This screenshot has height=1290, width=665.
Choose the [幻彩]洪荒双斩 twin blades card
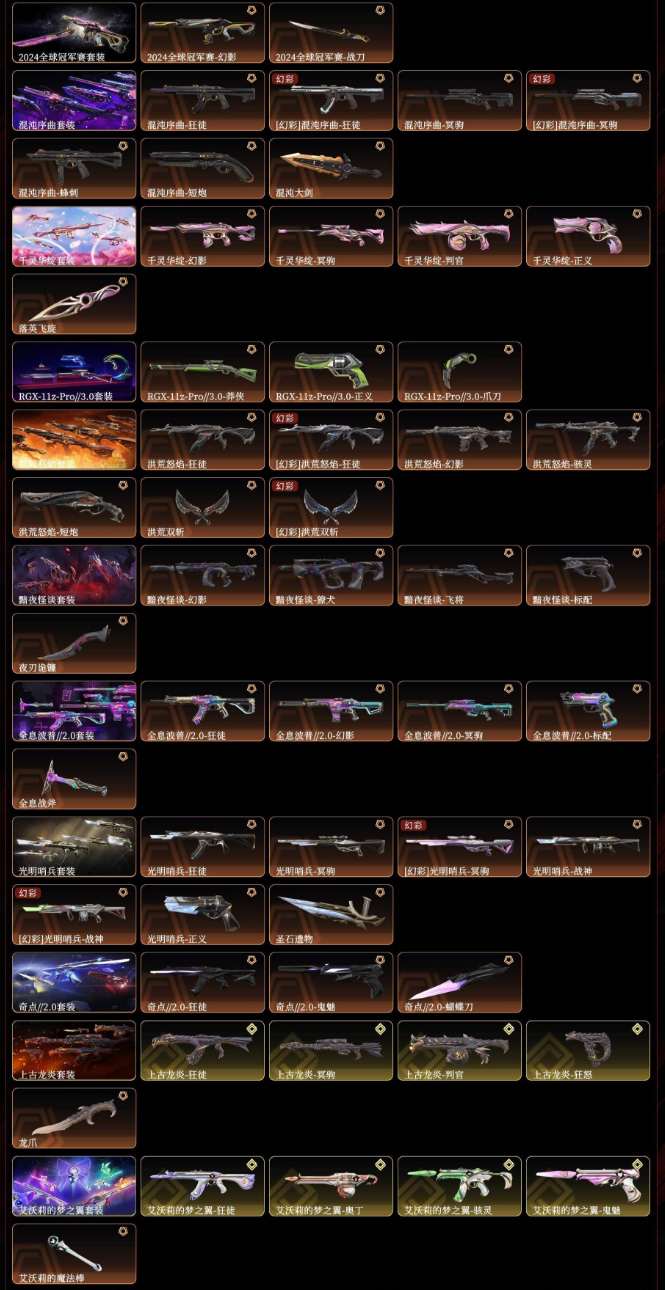(331, 508)
